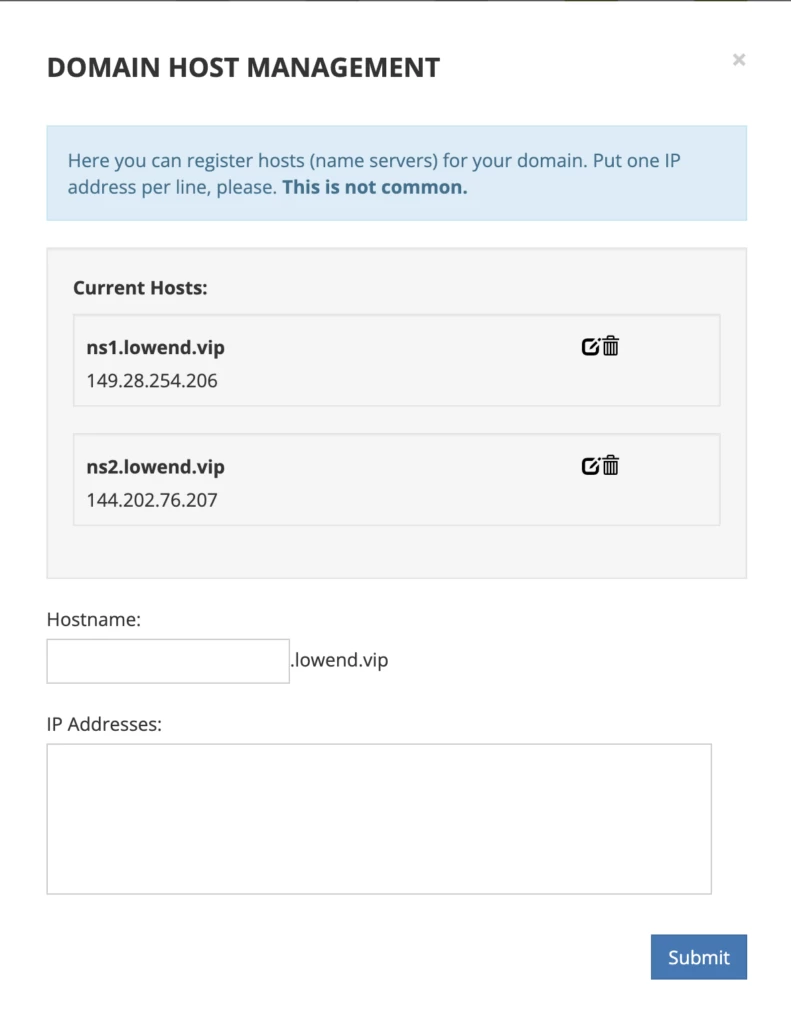Delete the ns1.lowend.vip host via trash icon

(x=611, y=347)
